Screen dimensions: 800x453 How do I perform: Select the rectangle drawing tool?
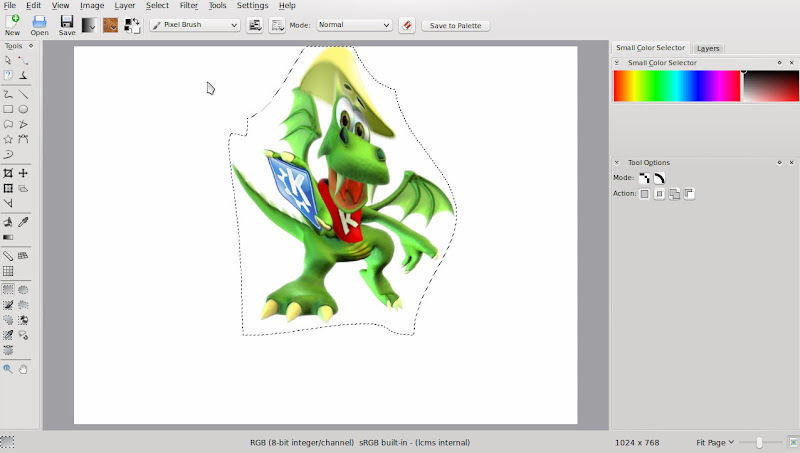coord(8,109)
